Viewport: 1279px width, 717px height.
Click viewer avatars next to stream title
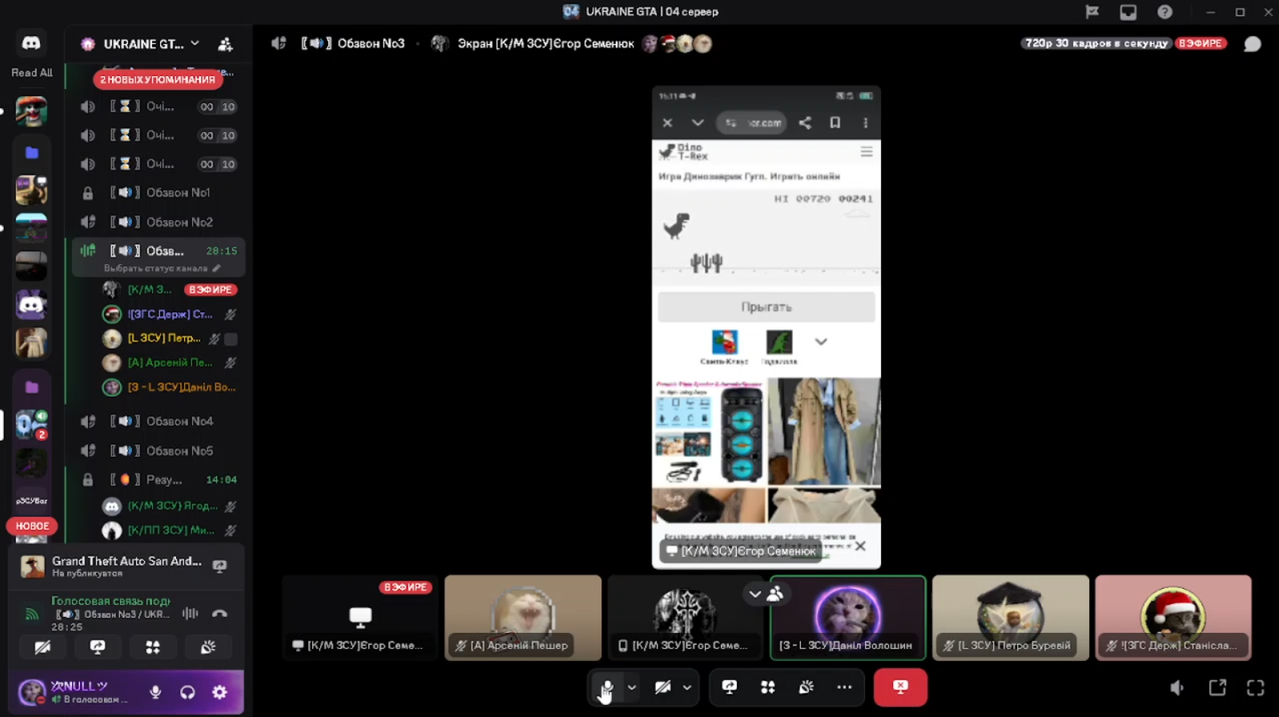point(677,44)
